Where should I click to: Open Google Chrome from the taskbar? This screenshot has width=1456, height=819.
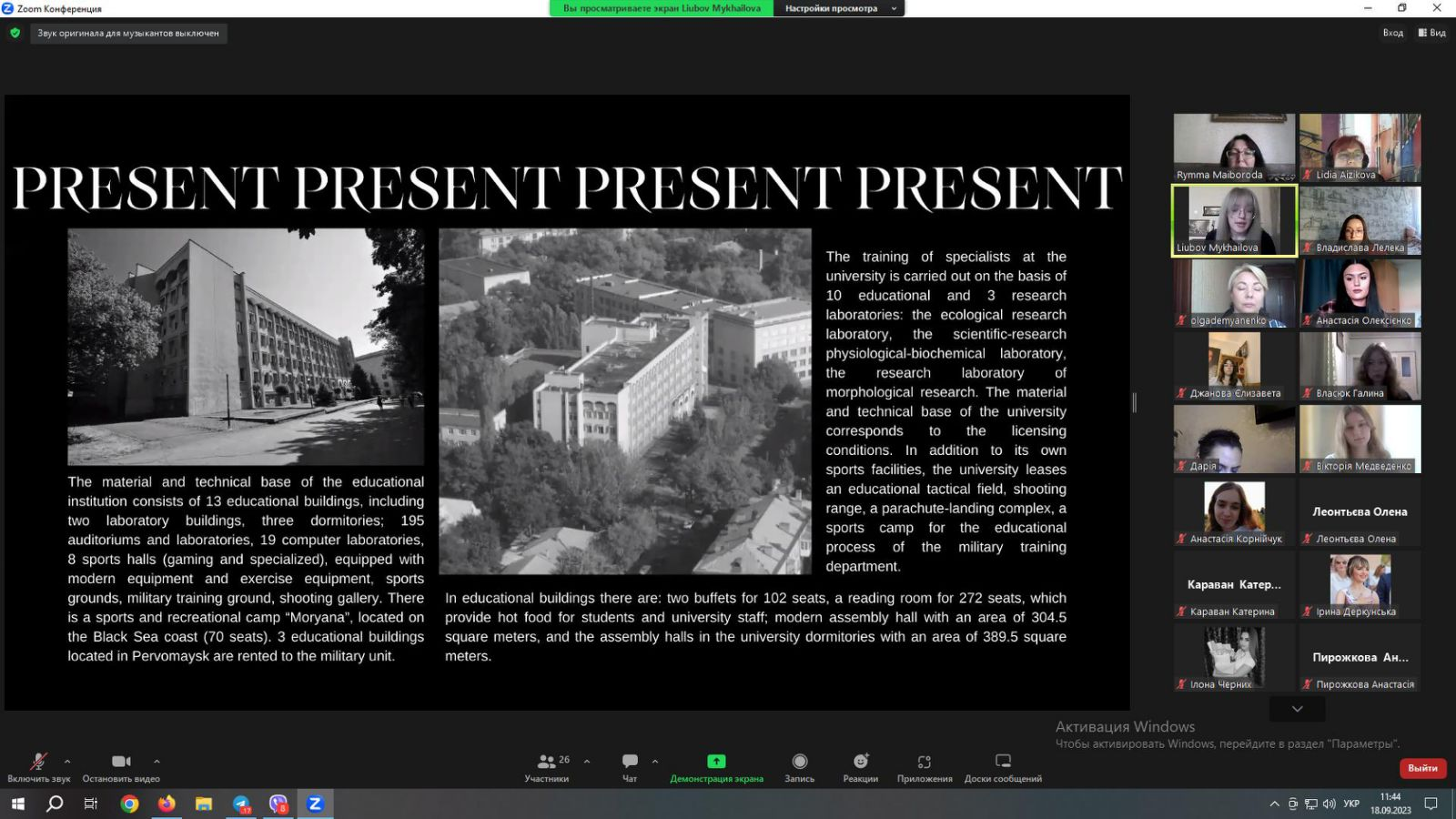tap(129, 804)
